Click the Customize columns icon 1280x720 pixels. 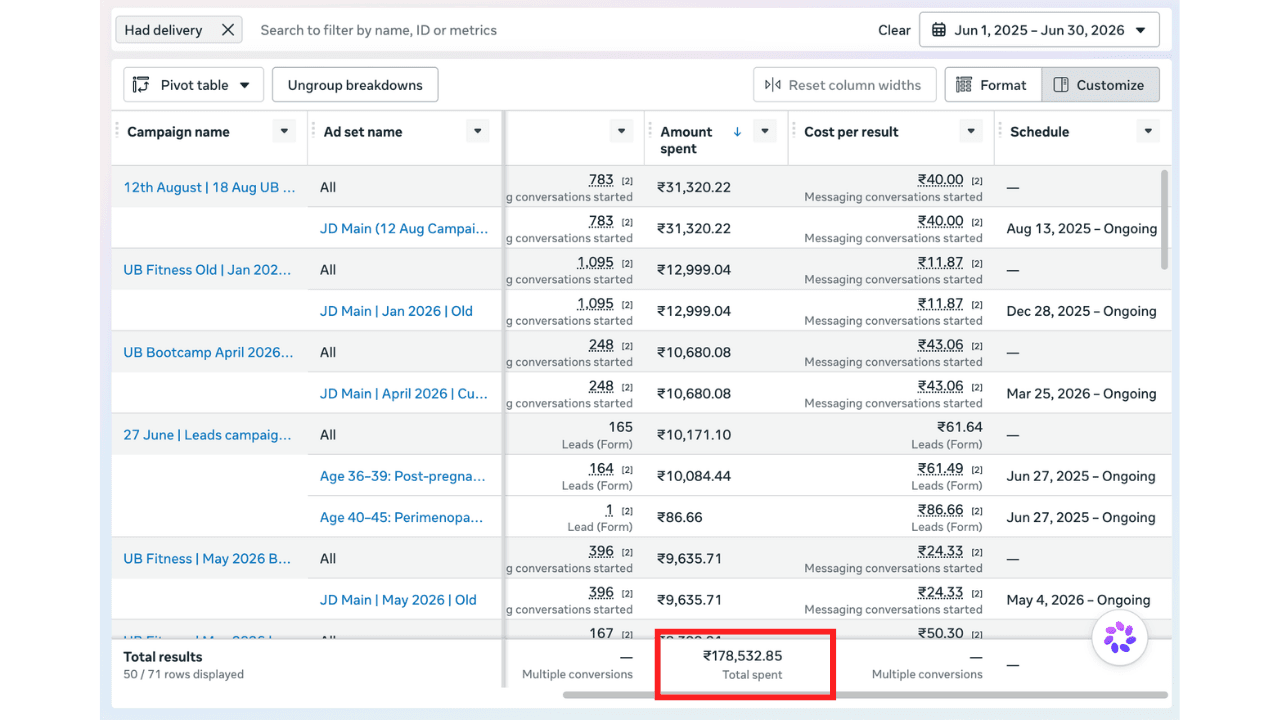(1061, 85)
